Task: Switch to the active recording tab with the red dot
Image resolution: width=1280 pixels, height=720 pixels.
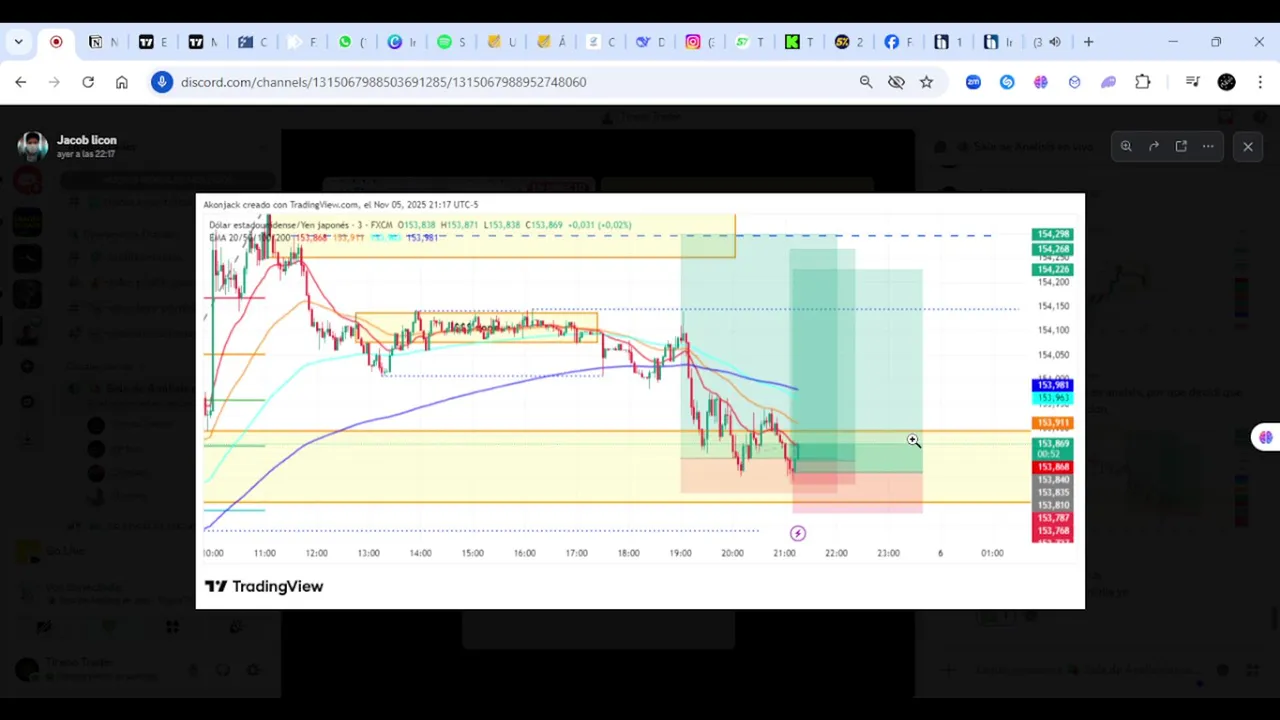Action: point(56,42)
